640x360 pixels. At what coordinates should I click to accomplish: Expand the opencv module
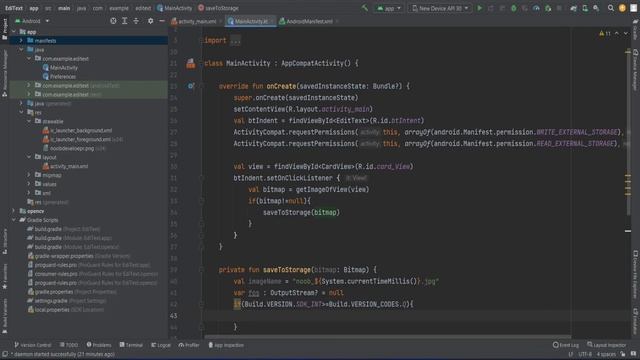pyautogui.click(x=13, y=211)
